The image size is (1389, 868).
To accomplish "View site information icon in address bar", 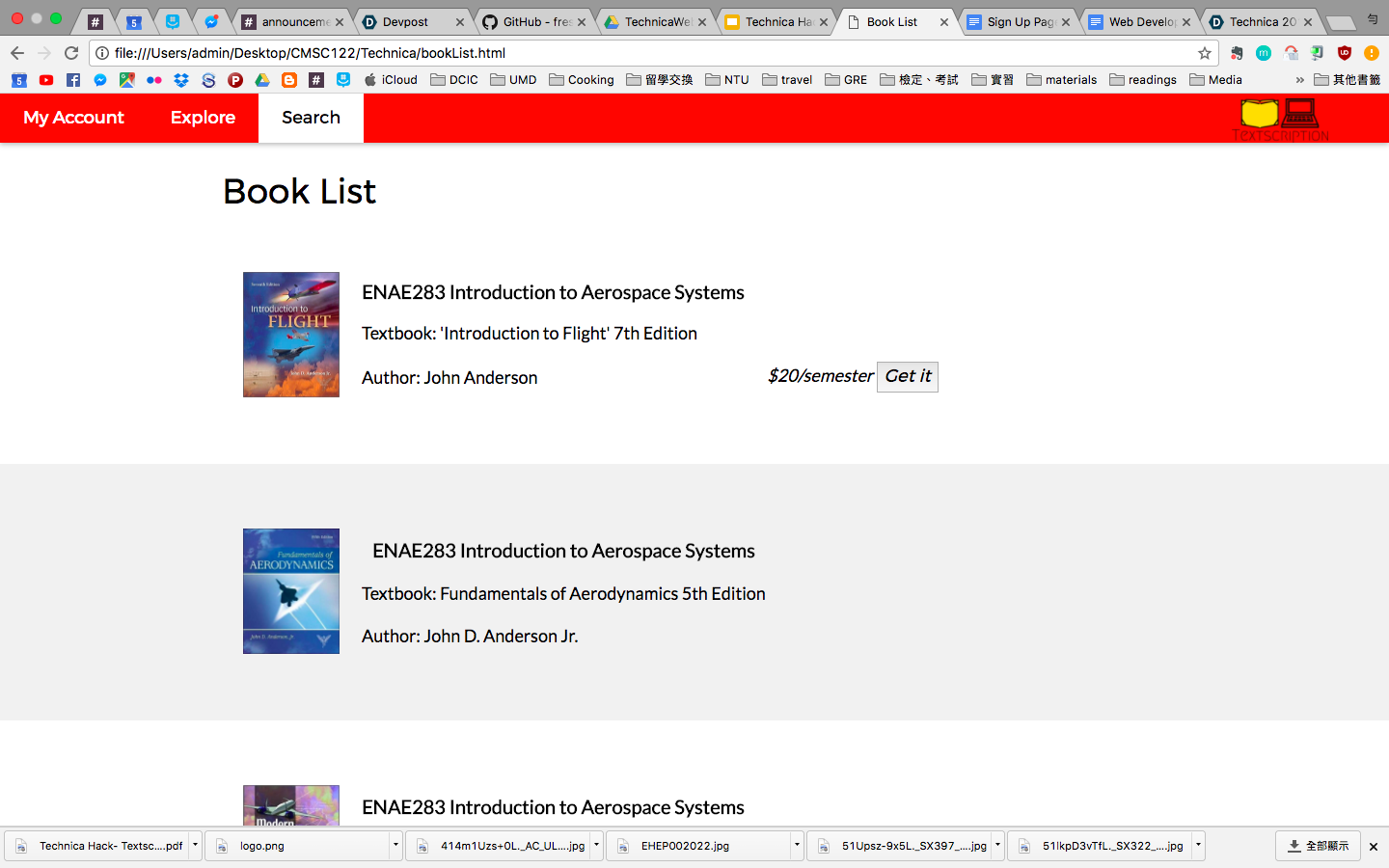I will (x=102, y=53).
